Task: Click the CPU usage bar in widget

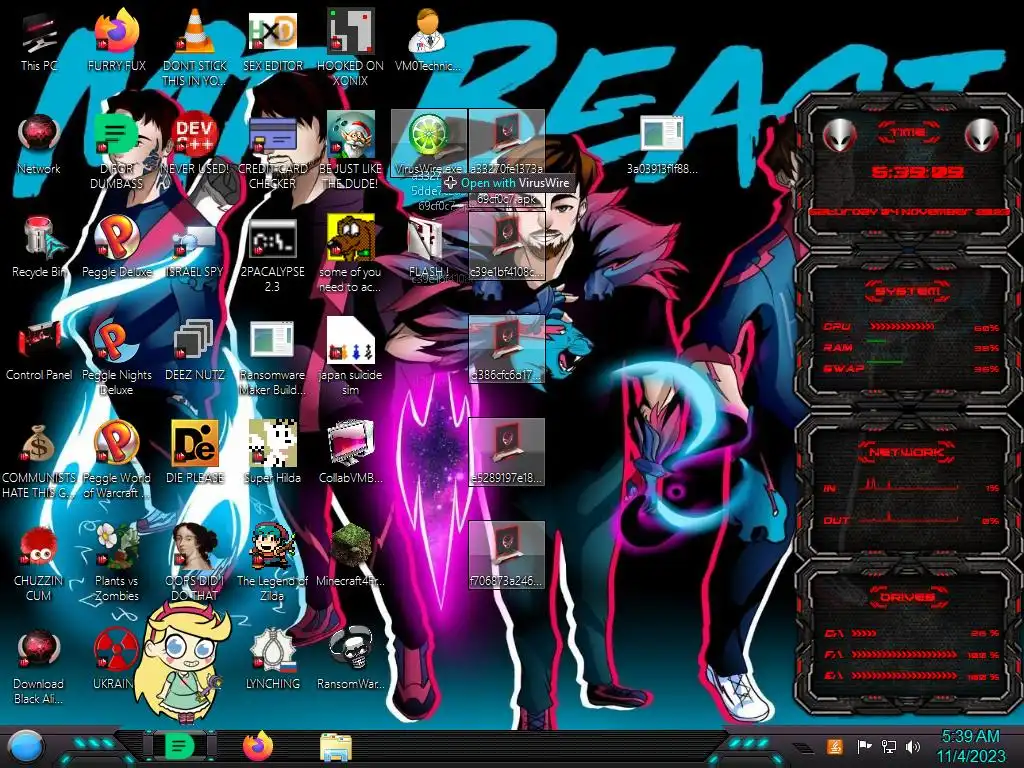Action: click(901, 326)
